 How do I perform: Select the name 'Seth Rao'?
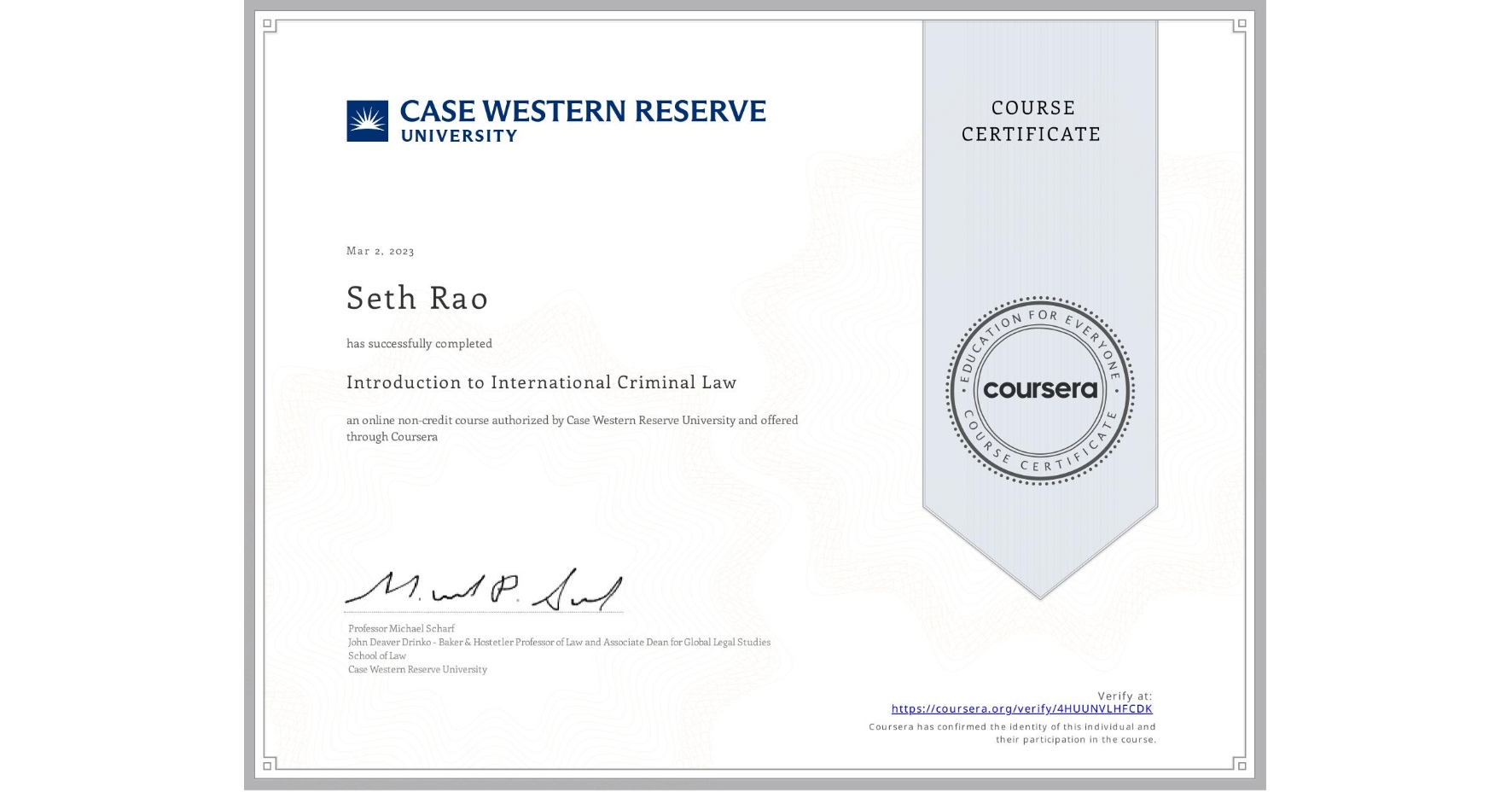coord(417,297)
